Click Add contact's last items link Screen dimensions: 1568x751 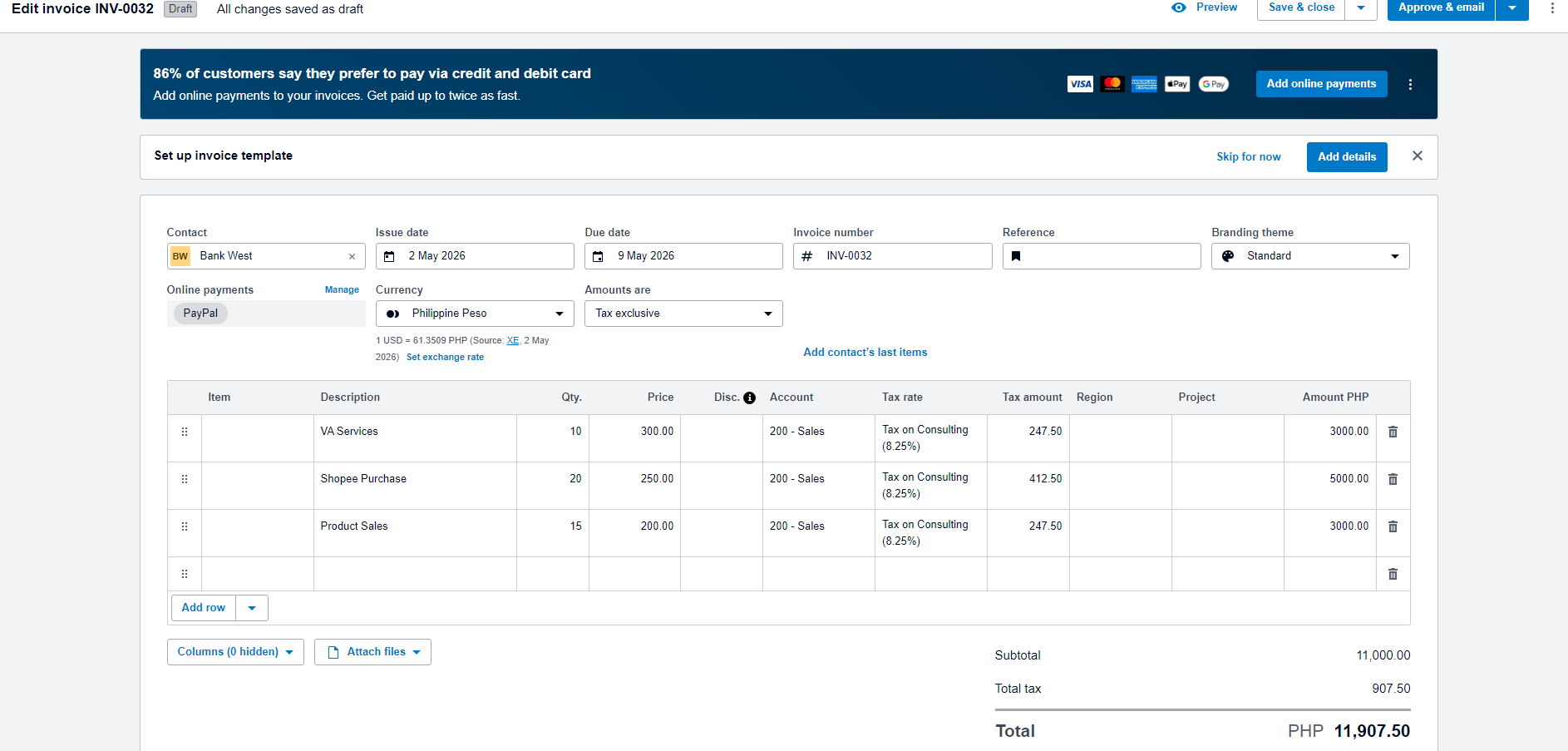[x=865, y=353]
